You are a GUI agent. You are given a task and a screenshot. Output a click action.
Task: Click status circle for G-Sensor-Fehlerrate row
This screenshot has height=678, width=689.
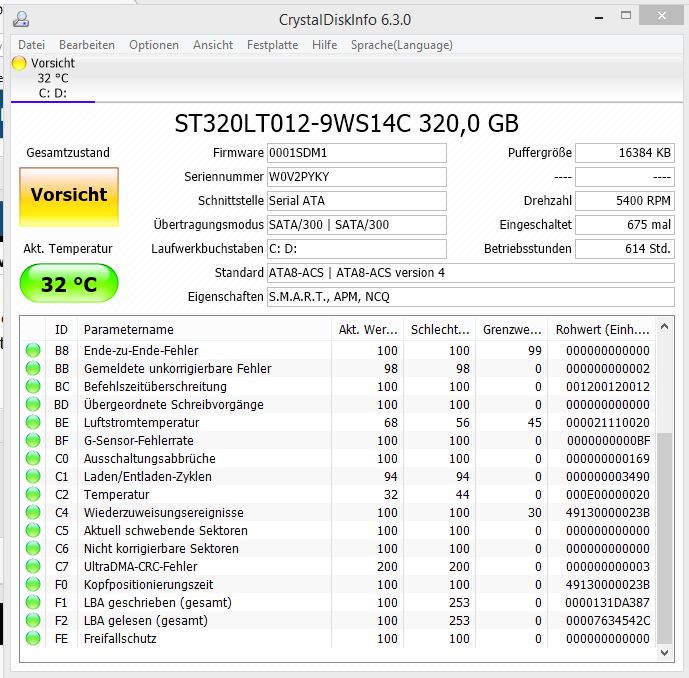pyautogui.click(x=33, y=440)
